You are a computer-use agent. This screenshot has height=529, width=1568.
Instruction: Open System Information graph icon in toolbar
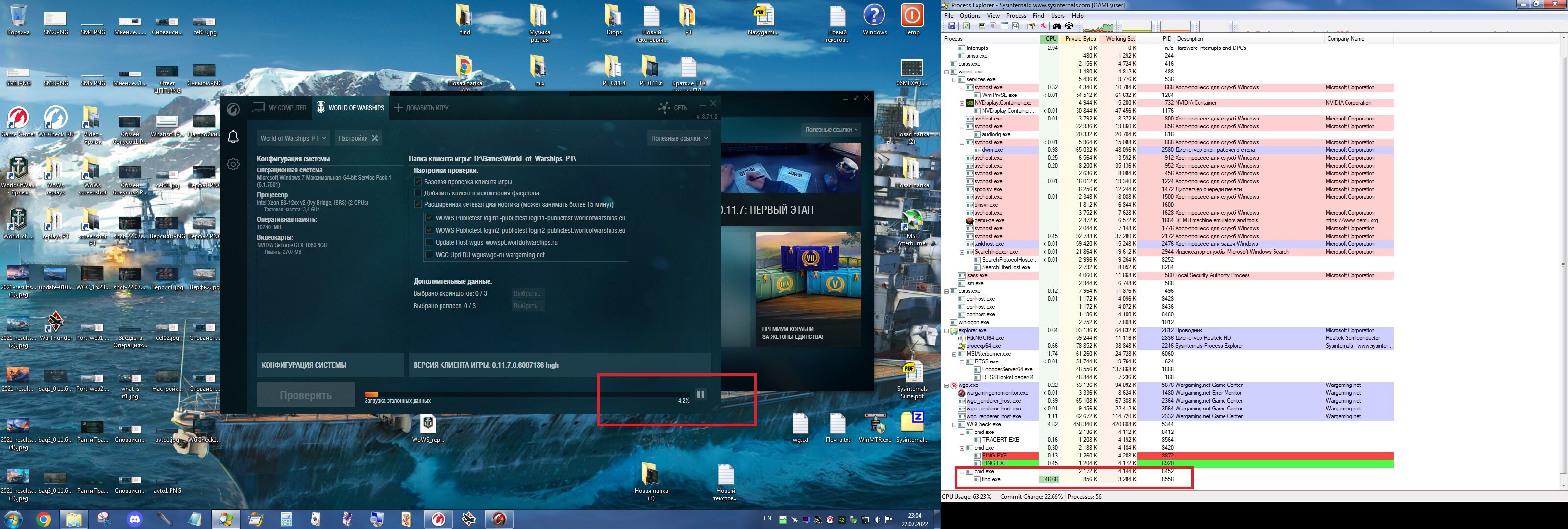pyautogui.click(x=982, y=26)
